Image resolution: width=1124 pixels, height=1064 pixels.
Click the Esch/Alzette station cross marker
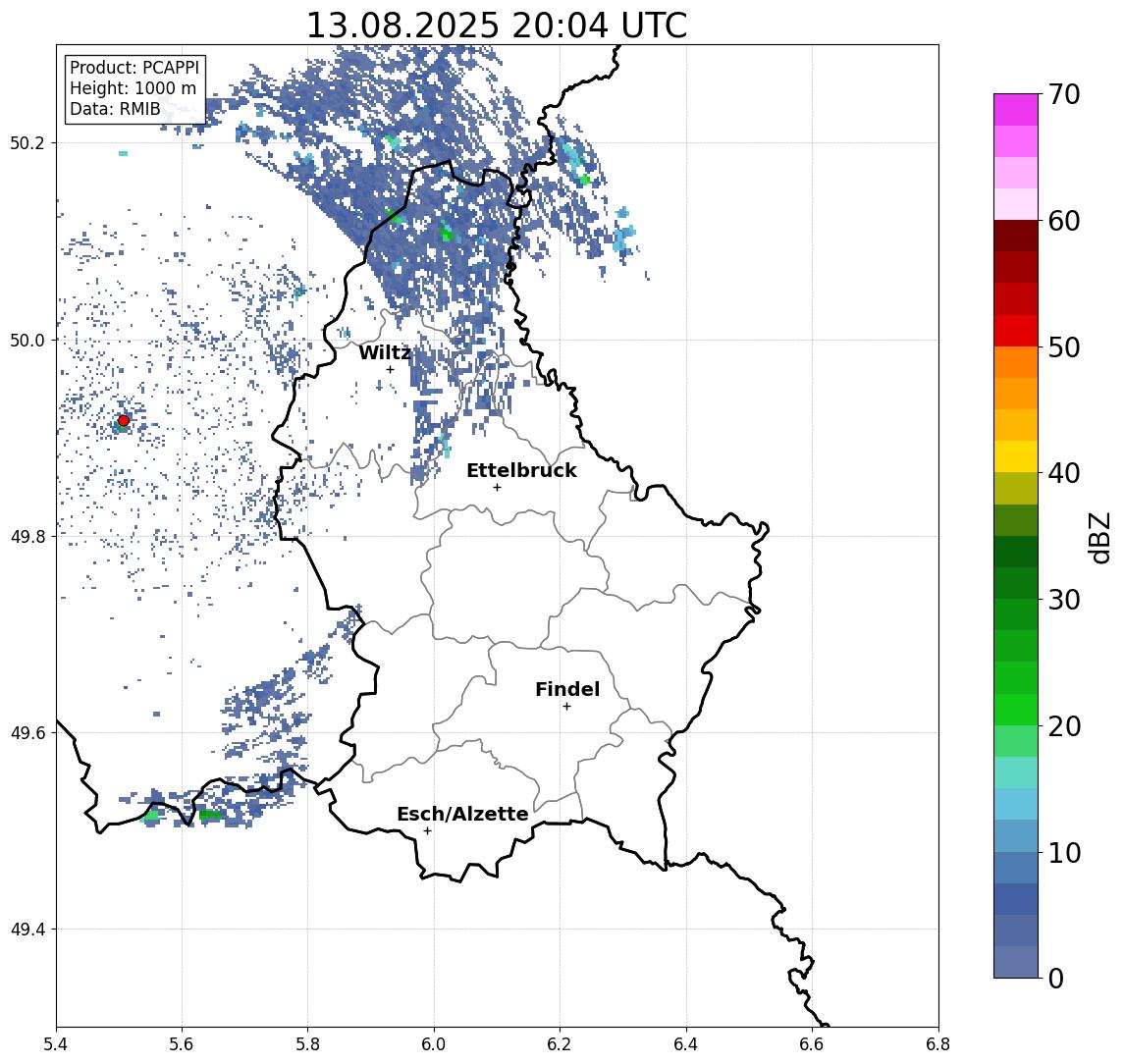(427, 831)
